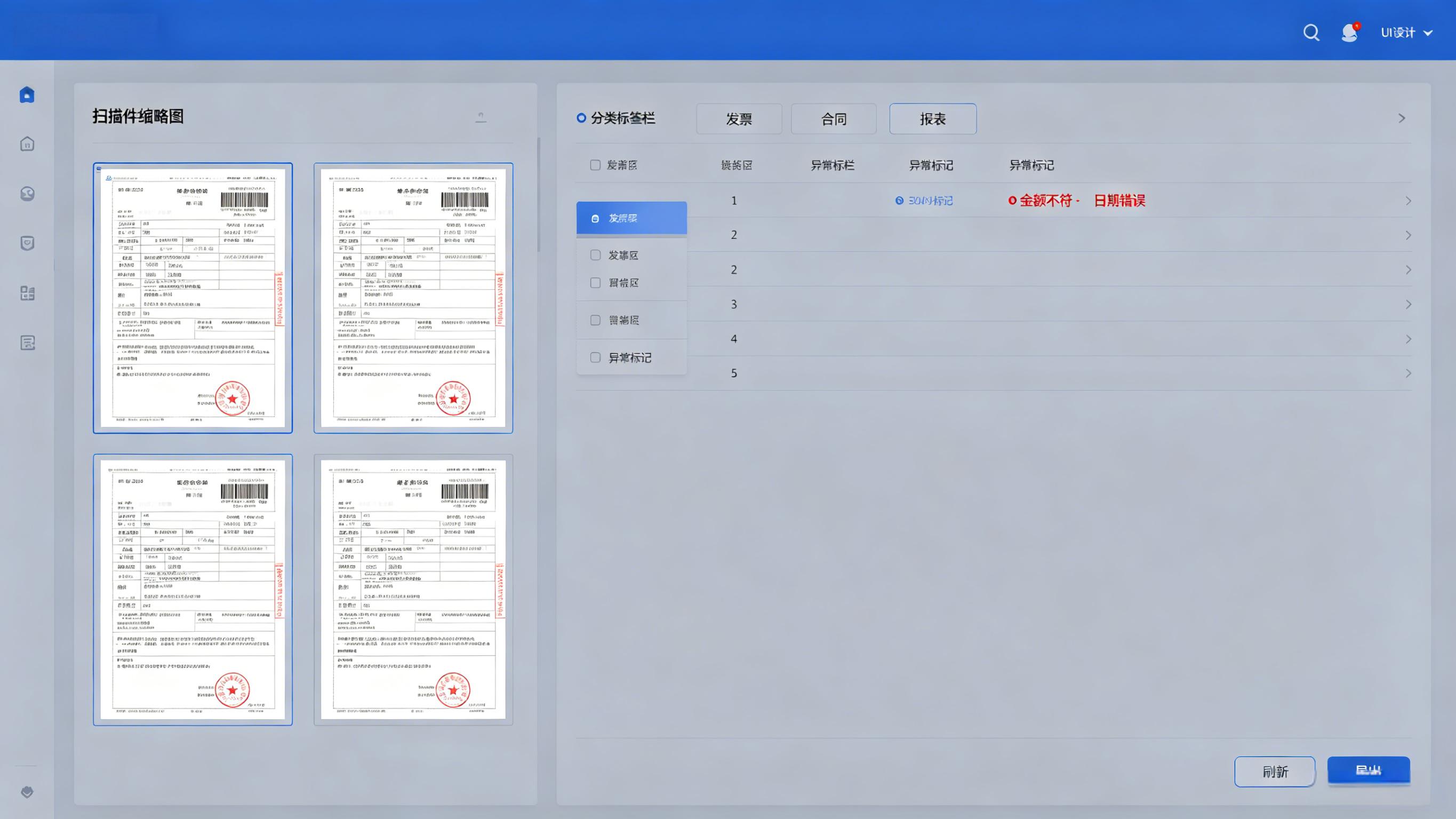This screenshot has width=1456, height=819.
Task: Open the bottom-left scanned invoice thumbnail
Action: [193, 590]
